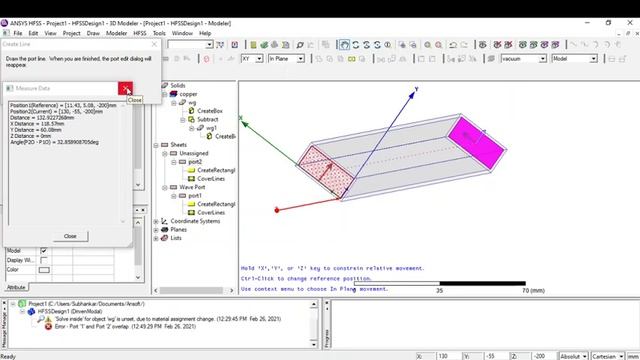Collapse the Wave Port tree node
This screenshot has height=360, width=640.
coord(164,187)
